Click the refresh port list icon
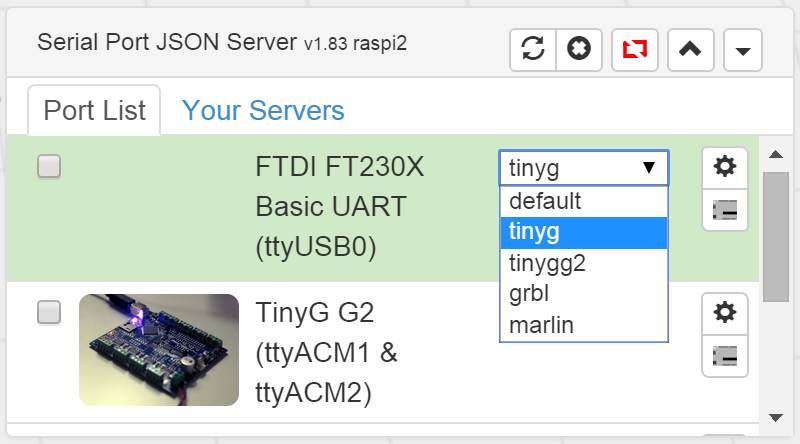The width and height of the screenshot is (800, 444). click(x=533, y=50)
